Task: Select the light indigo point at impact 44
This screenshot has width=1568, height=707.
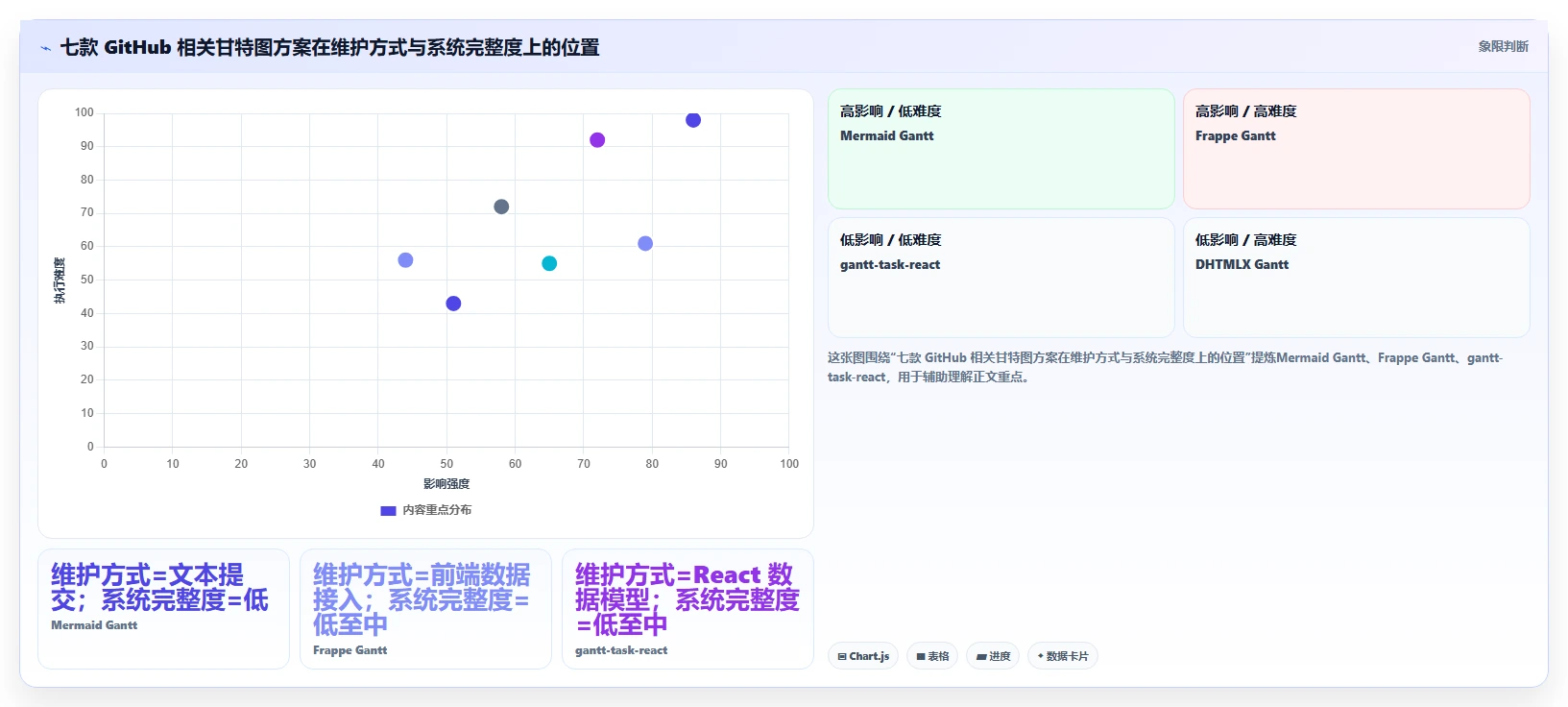Action: [x=405, y=260]
